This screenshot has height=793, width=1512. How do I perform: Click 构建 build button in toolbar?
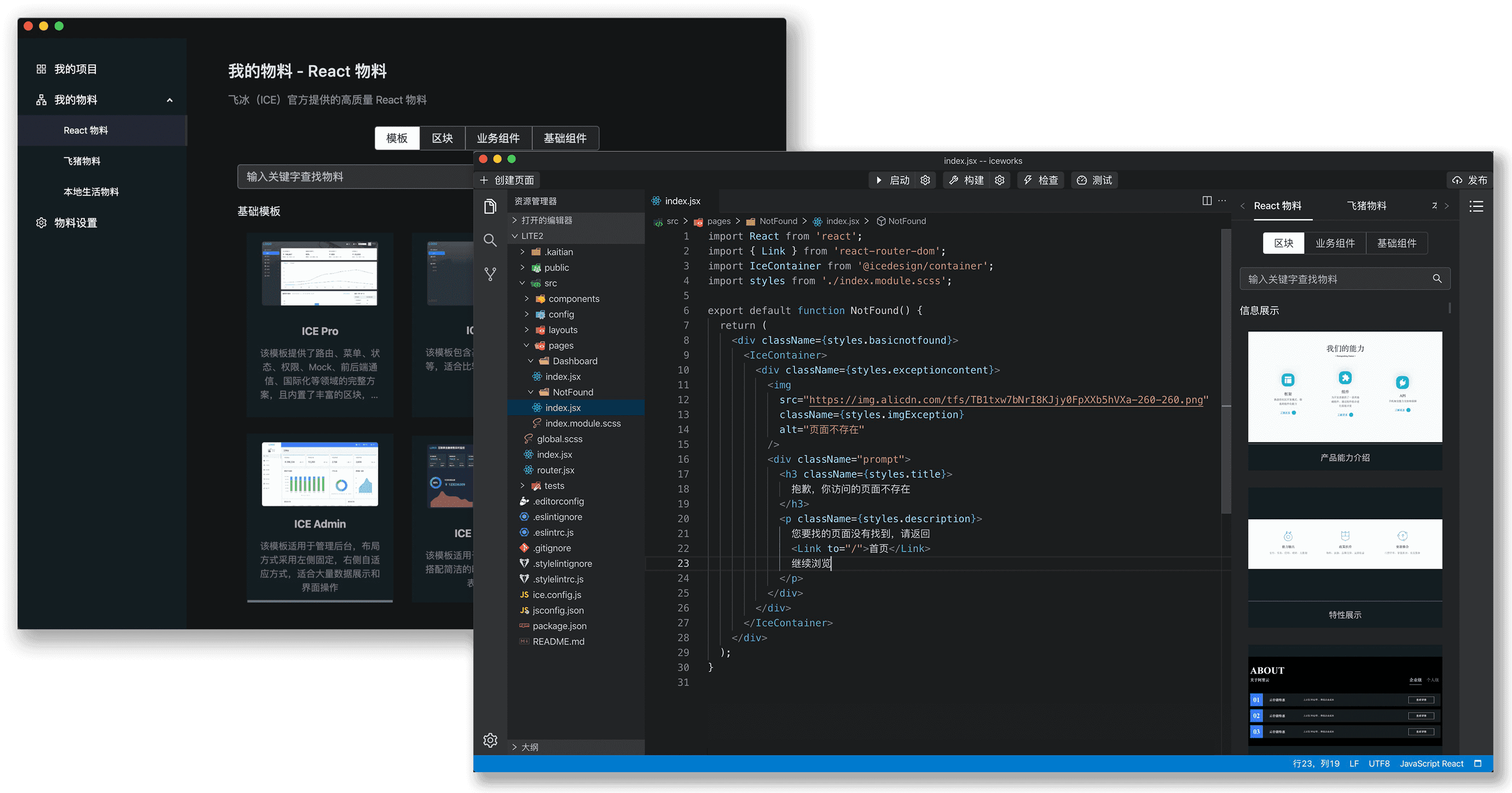(968, 180)
